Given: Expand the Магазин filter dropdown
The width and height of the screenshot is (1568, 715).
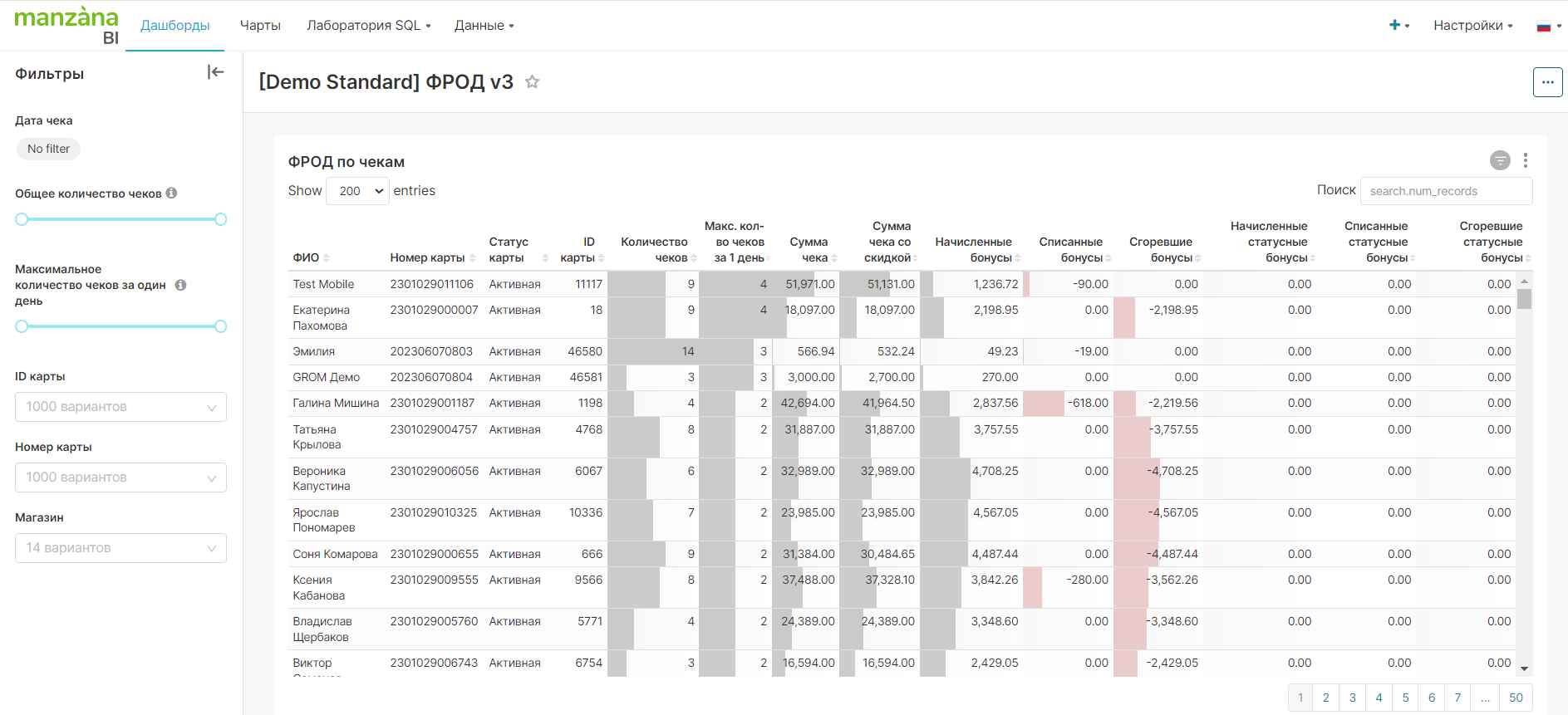Looking at the screenshot, I should [120, 548].
